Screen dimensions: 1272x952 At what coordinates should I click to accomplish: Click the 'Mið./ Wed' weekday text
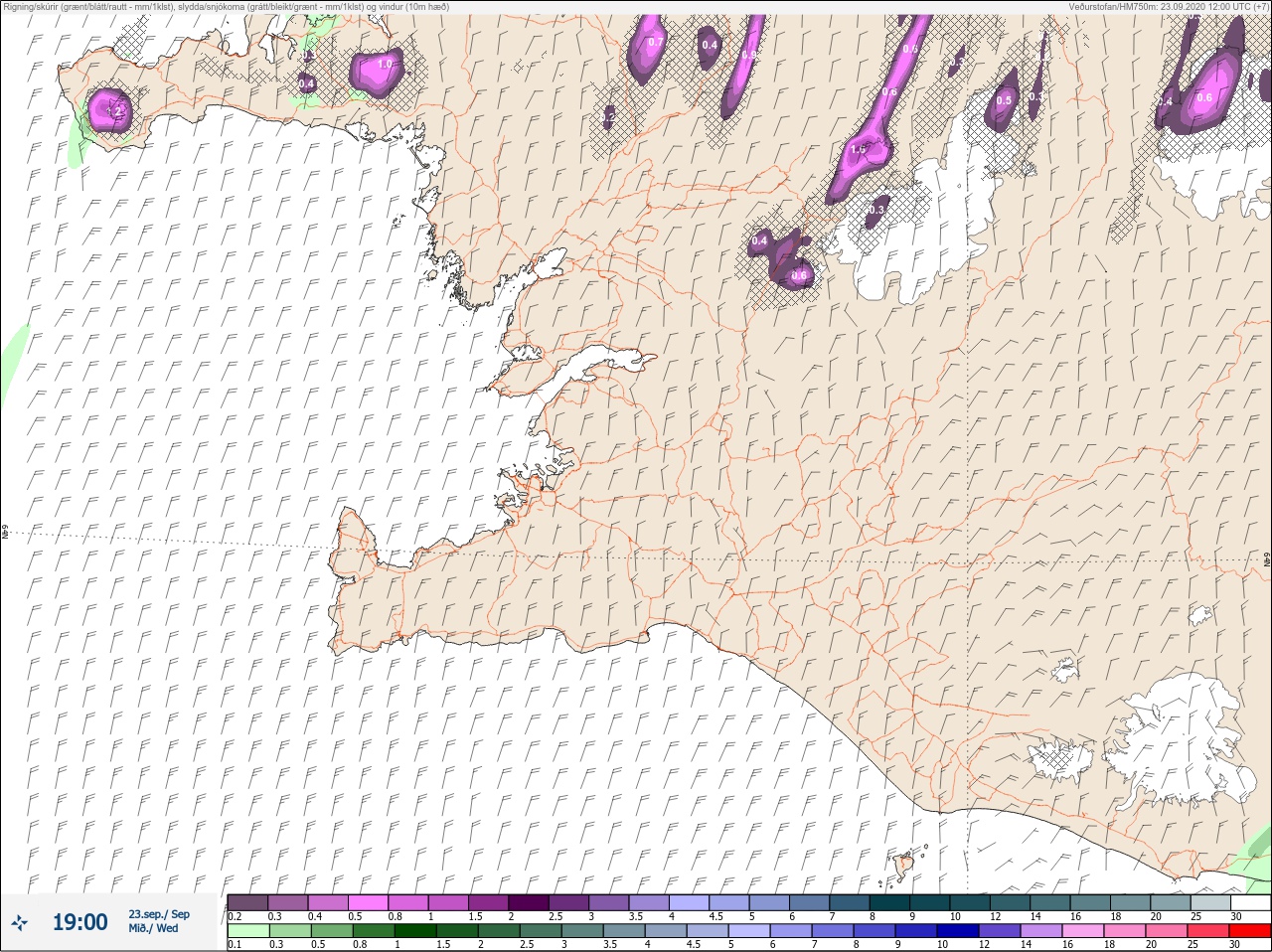pos(153,928)
